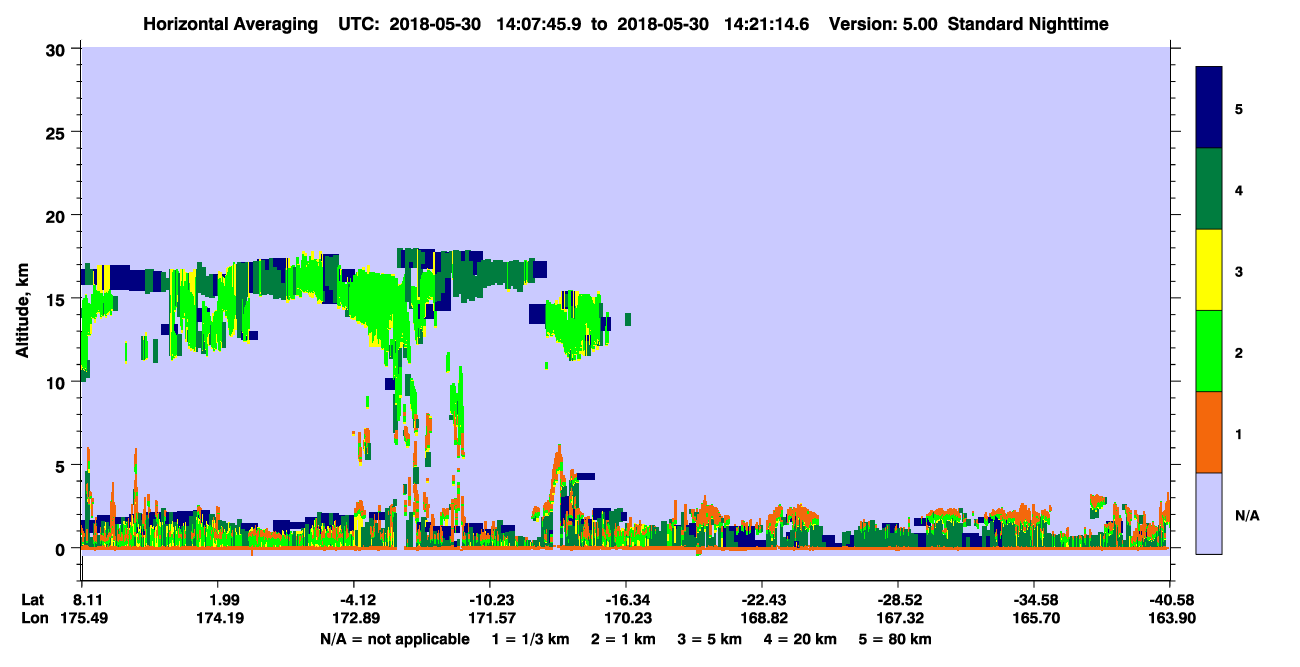The image size is (1300, 667).
Task: Click the legend text 'N/A = not applicable'
Action: coord(394,639)
